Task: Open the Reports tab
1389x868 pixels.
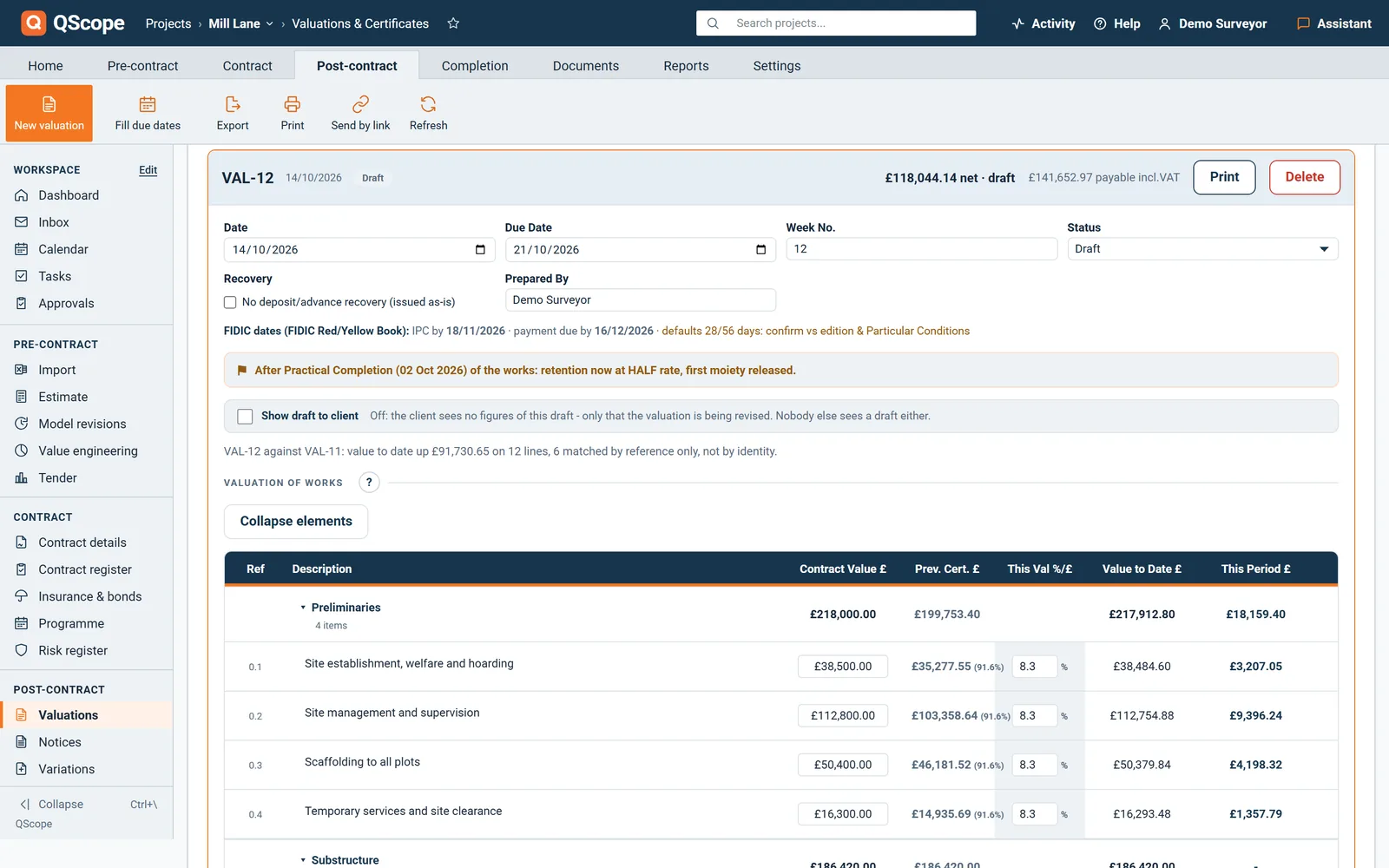Action: [x=686, y=66]
